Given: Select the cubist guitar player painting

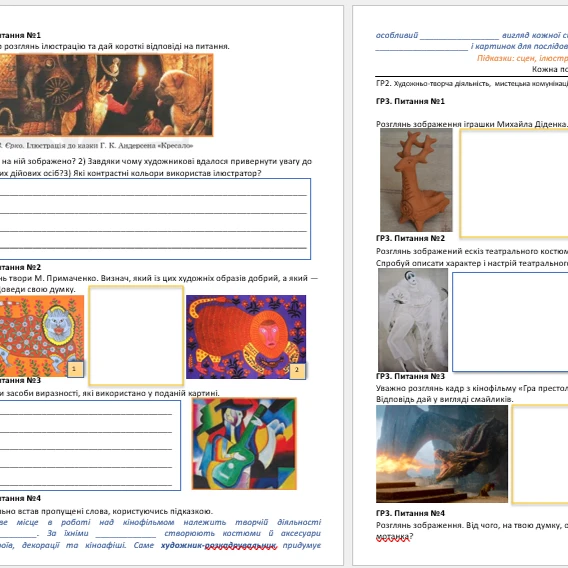Looking at the screenshot, I should (244, 444).
